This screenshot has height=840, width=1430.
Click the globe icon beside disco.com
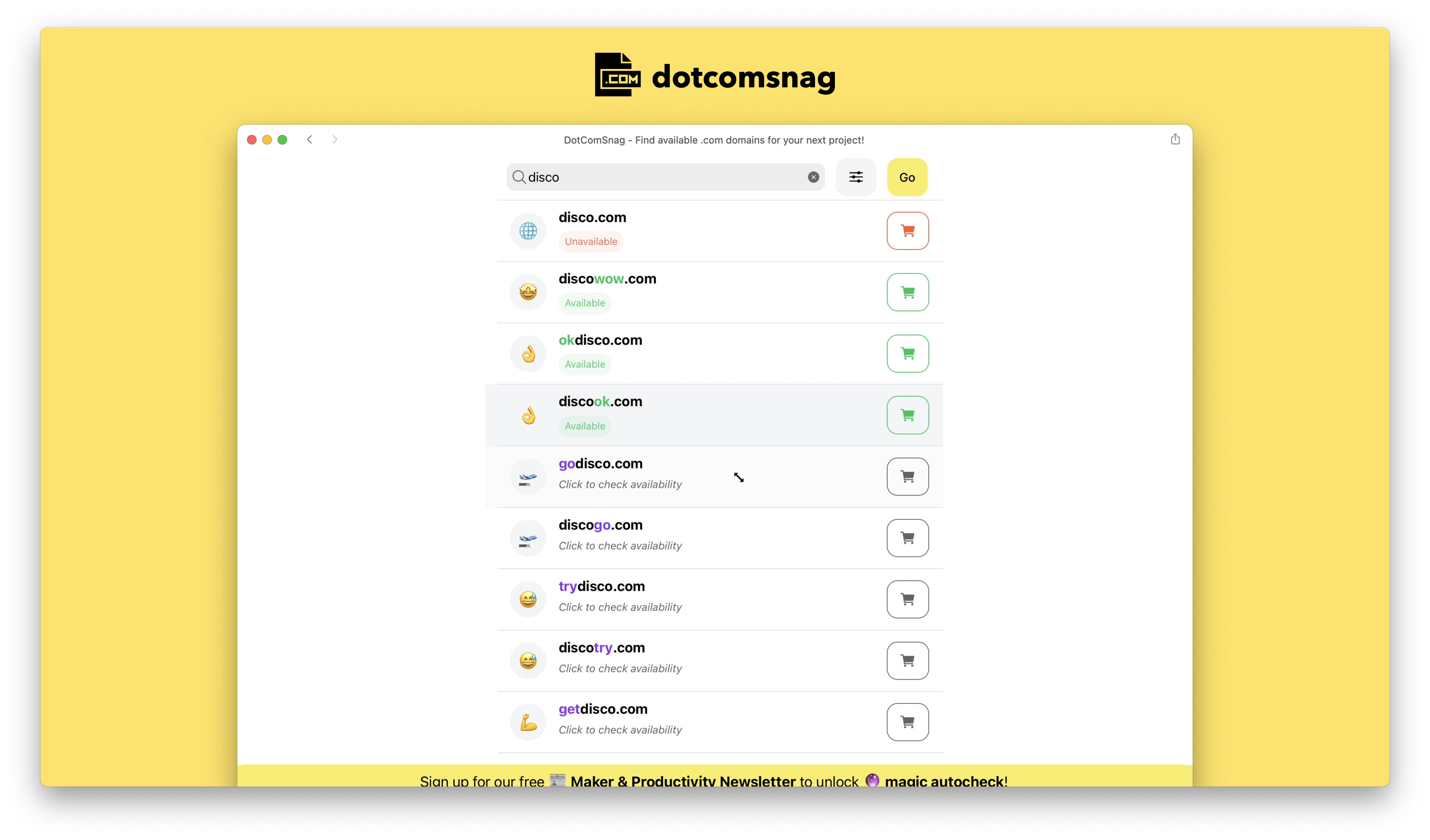[x=528, y=231]
